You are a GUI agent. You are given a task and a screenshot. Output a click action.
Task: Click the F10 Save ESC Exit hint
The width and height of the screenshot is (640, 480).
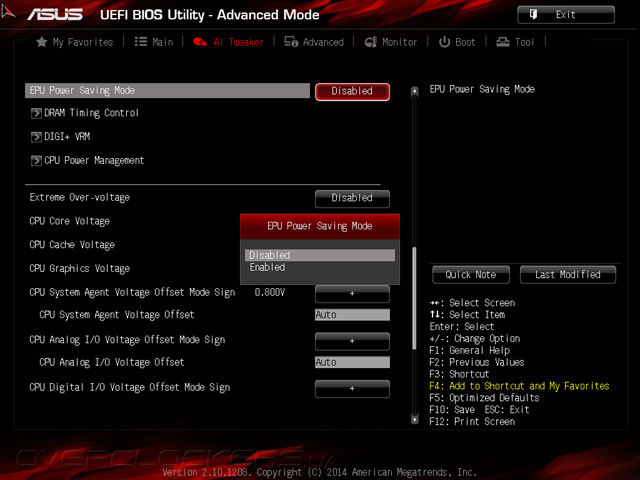tap(479, 410)
